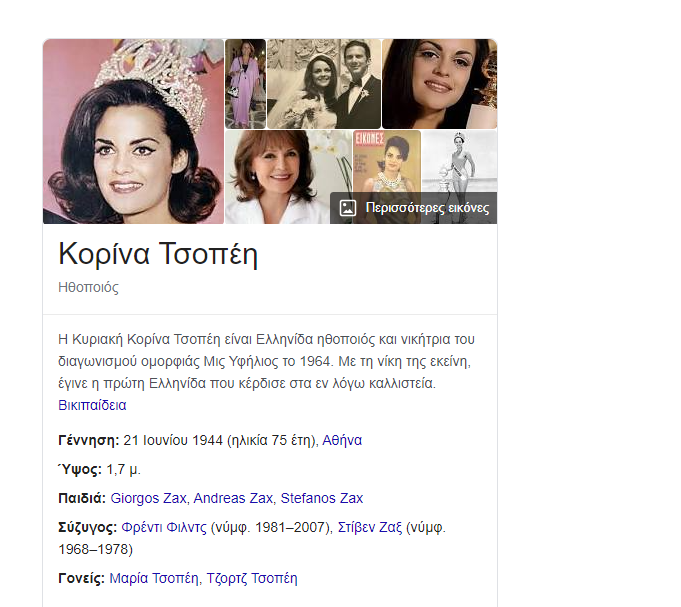Open the Giorgos Zax link
This screenshot has height=607, width=681.
(x=148, y=498)
